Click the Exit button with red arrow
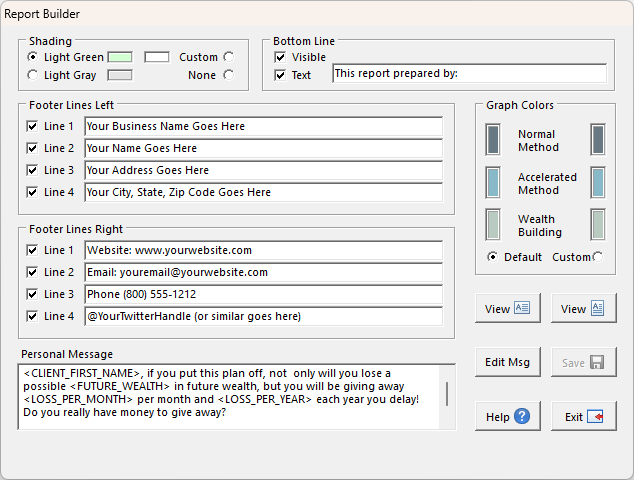Screen dimensions: 634x480 tap(583, 417)
